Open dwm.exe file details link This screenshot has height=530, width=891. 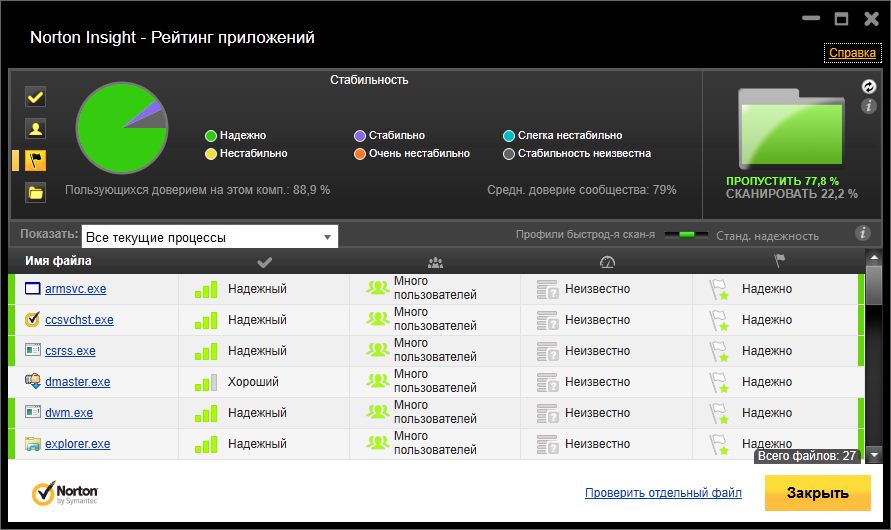click(x=69, y=412)
